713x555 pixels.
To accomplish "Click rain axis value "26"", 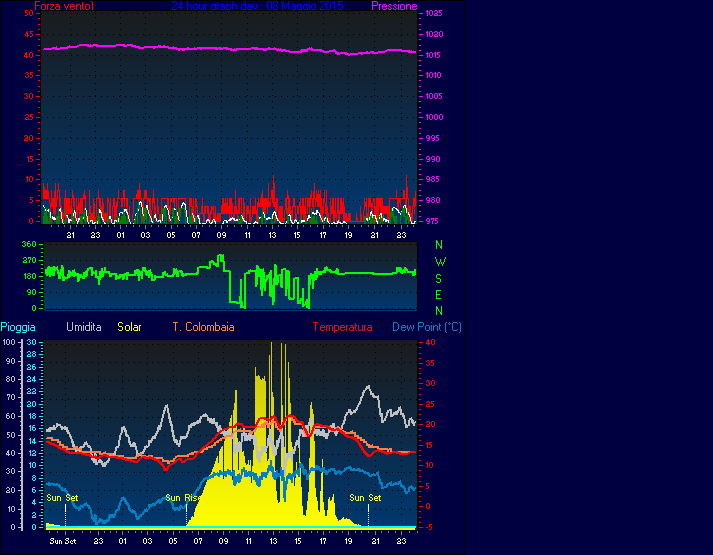I will pyautogui.click(x=32, y=367).
